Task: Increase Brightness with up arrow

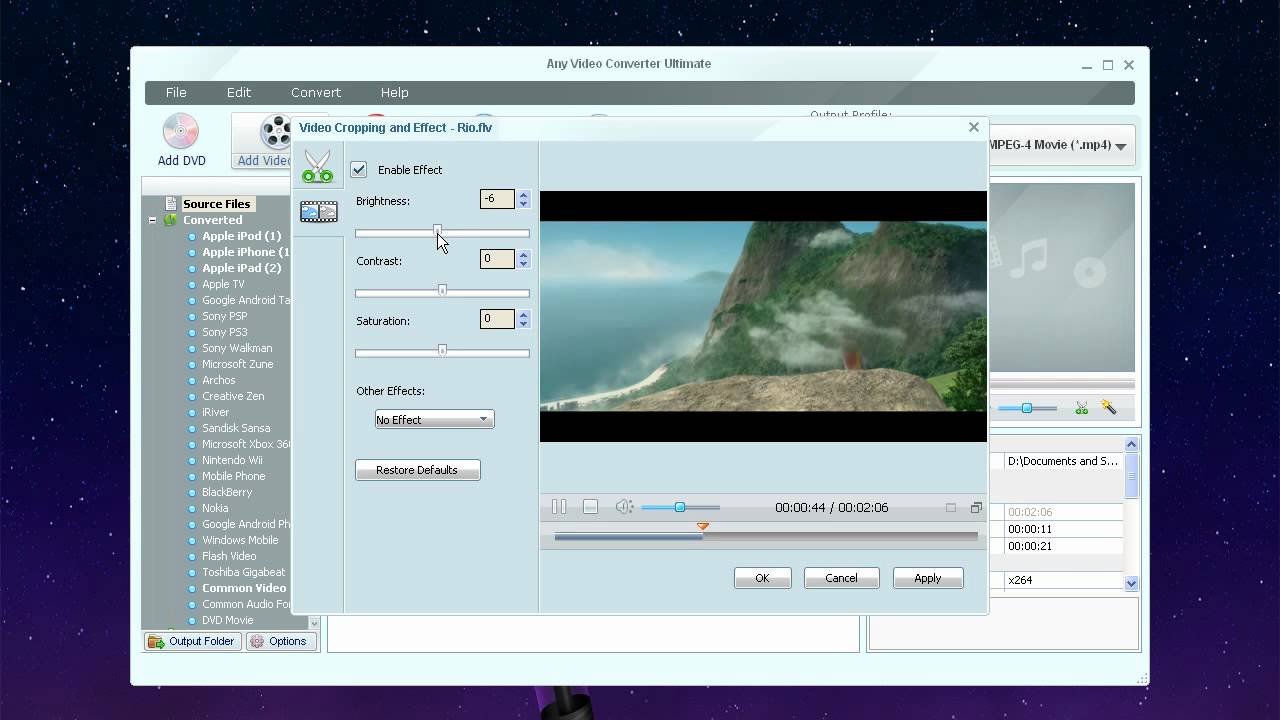Action: point(523,194)
